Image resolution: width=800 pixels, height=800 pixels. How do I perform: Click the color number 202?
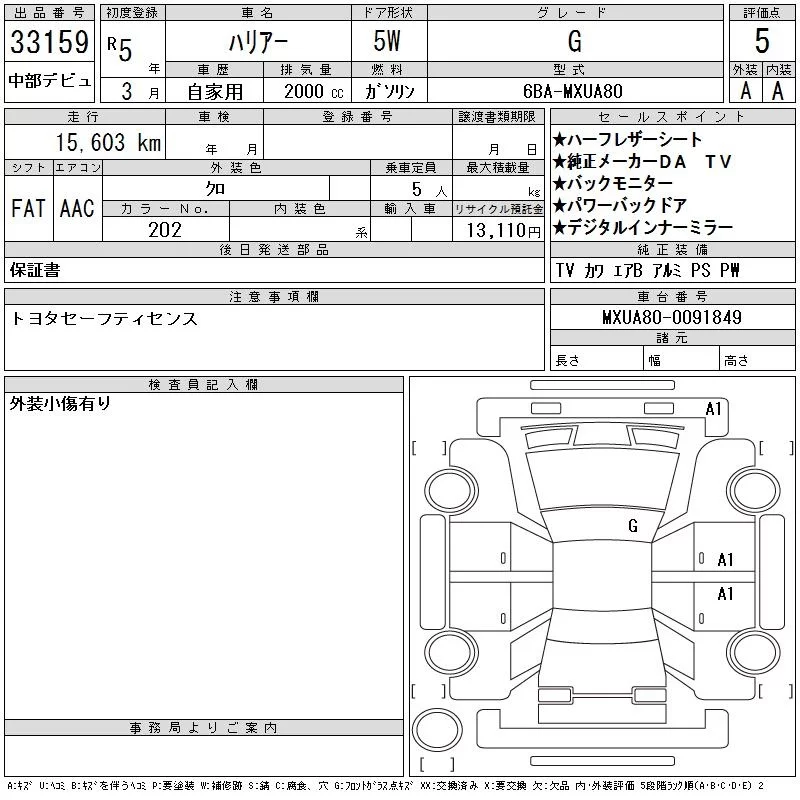165,229
